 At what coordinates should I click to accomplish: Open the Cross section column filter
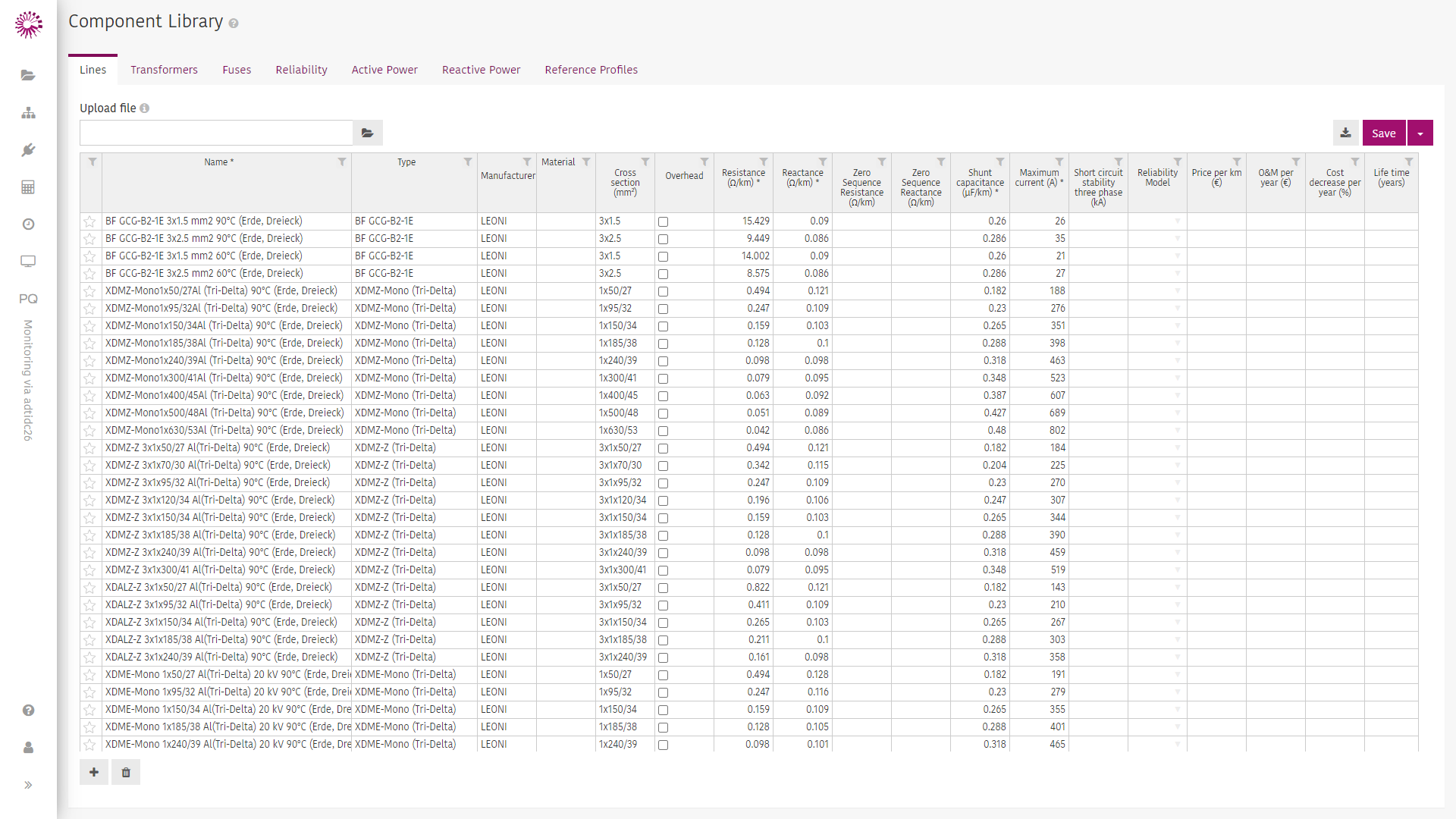coord(645,162)
